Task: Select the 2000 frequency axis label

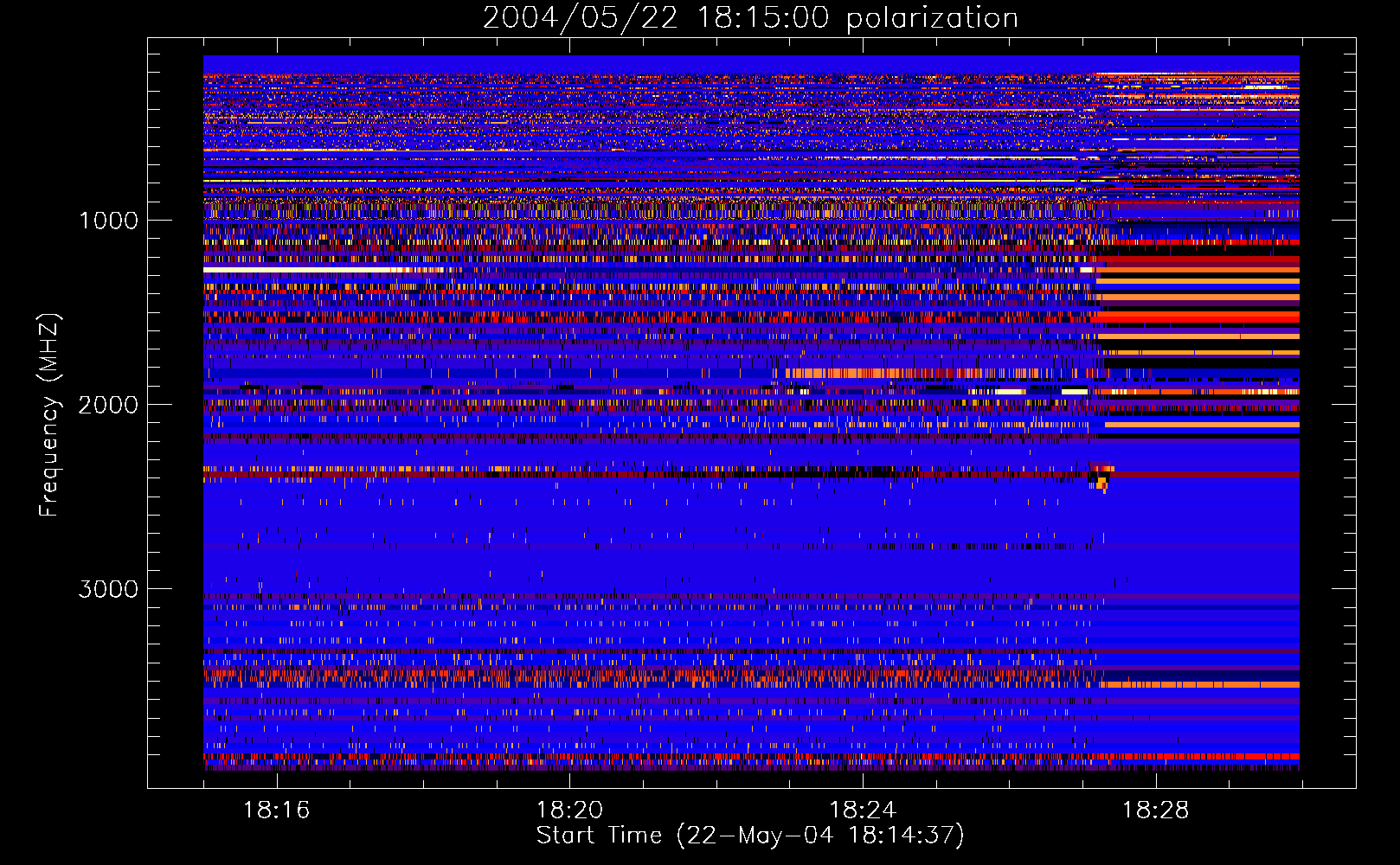Action: click(108, 405)
